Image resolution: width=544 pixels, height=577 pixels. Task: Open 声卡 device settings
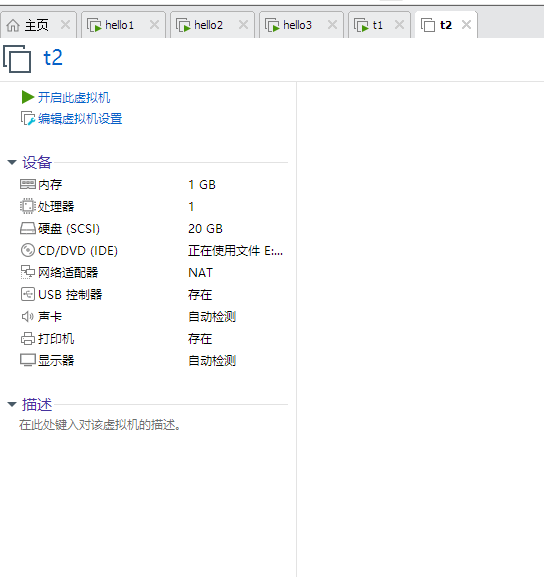(x=50, y=316)
